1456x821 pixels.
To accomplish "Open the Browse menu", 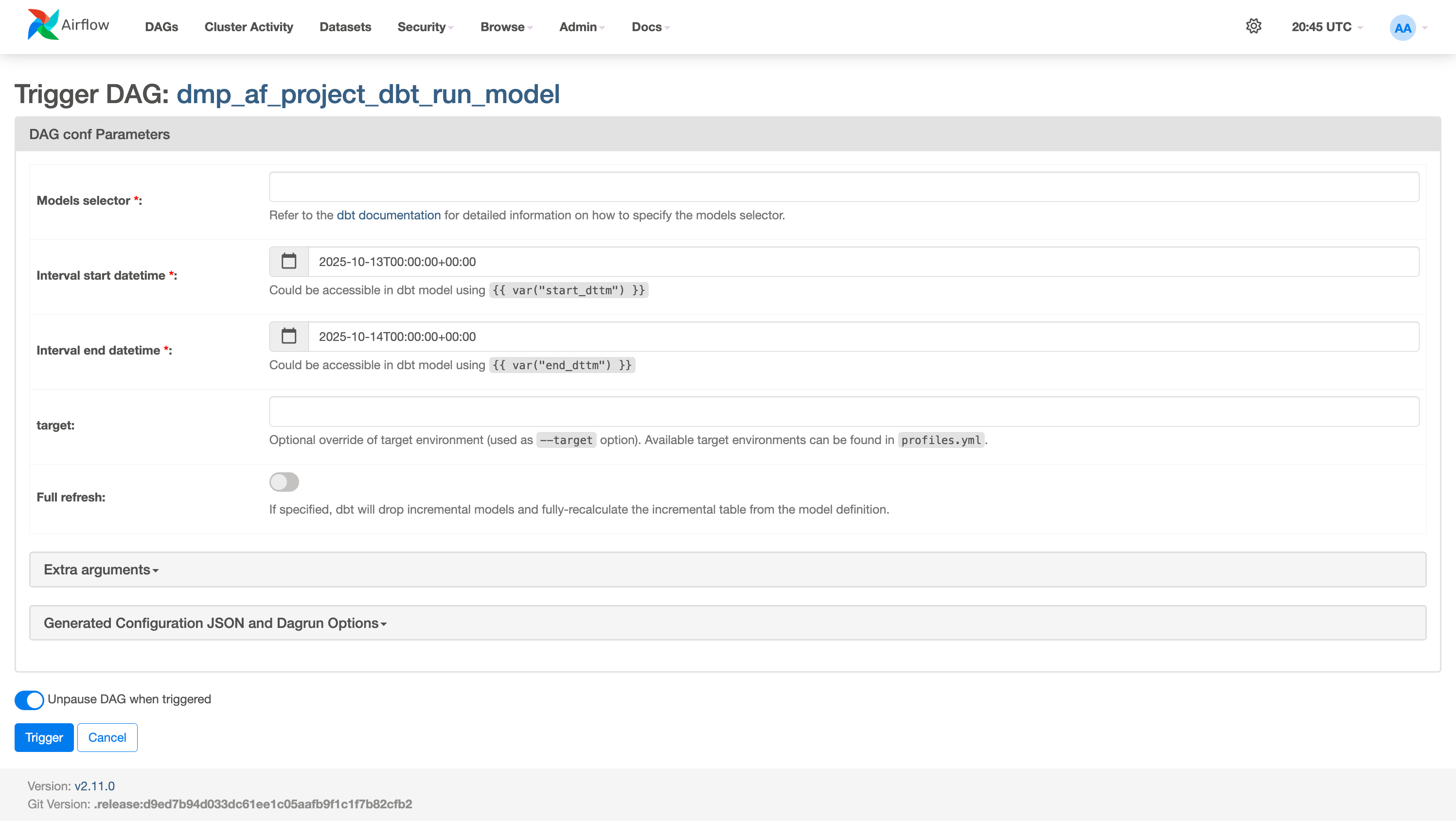I will 506,27.
